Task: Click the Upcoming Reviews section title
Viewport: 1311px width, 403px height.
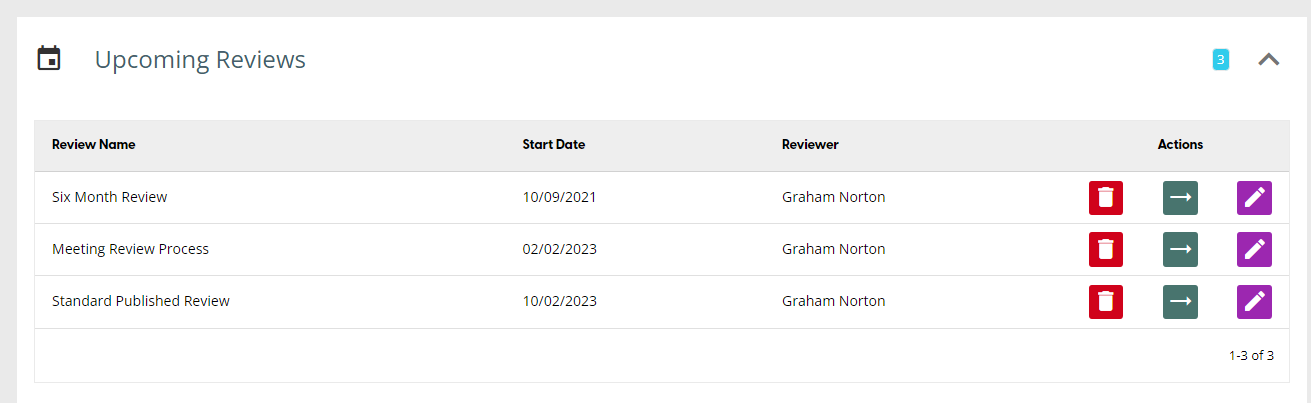Action: click(200, 60)
